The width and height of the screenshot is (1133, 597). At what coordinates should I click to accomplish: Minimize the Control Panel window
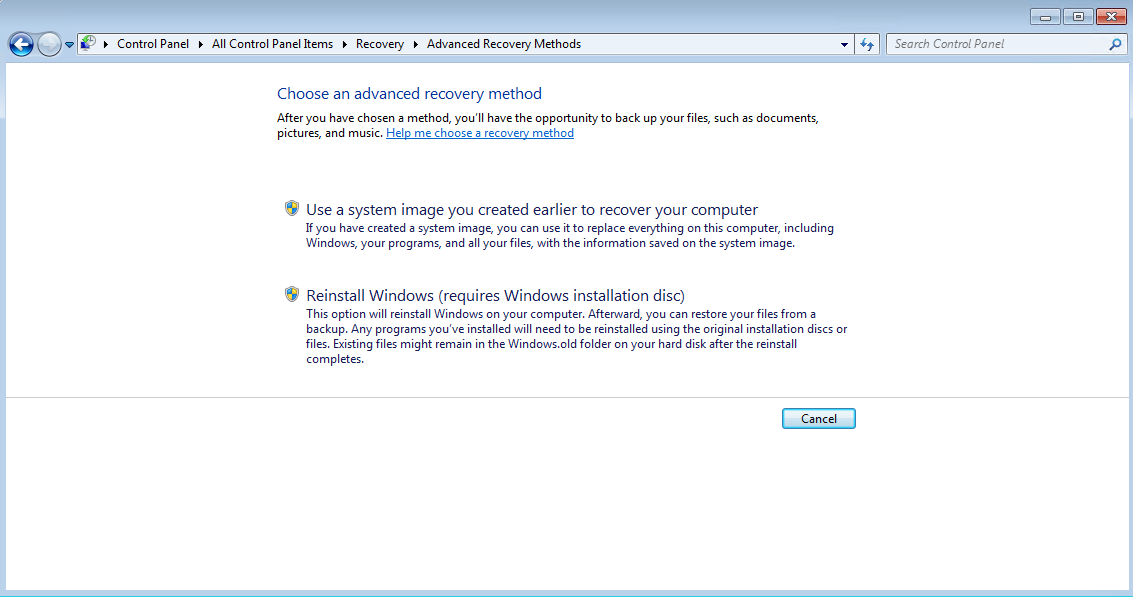(x=1045, y=17)
